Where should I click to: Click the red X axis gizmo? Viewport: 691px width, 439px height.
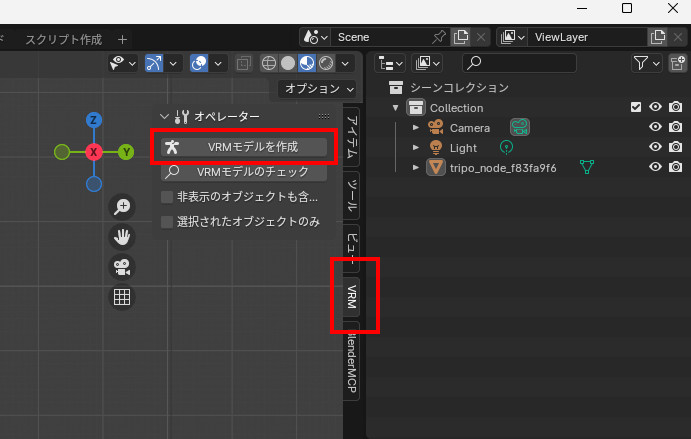[94, 152]
